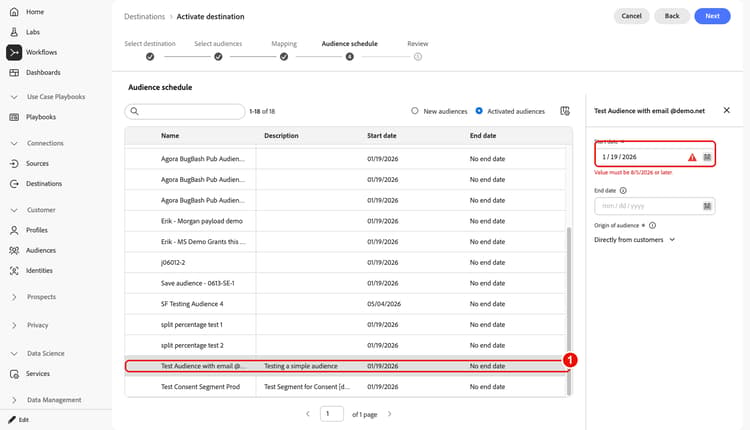Open the Home sidebar icon
The height and width of the screenshot is (430, 750).
coord(14,11)
